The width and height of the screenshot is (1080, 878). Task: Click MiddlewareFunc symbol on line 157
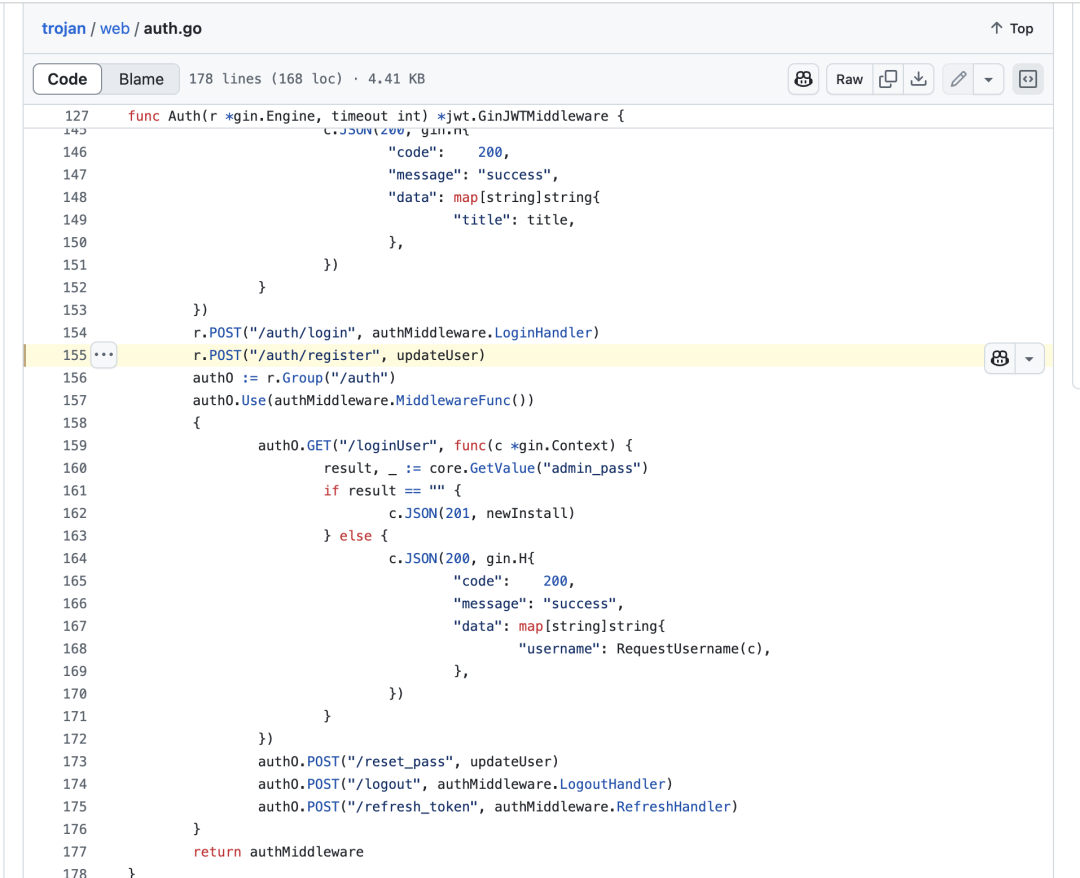tap(453, 400)
